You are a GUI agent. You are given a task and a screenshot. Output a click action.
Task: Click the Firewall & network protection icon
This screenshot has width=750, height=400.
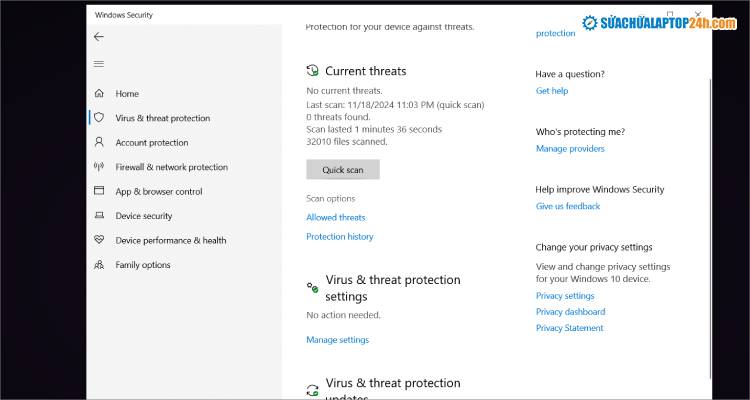click(98, 167)
